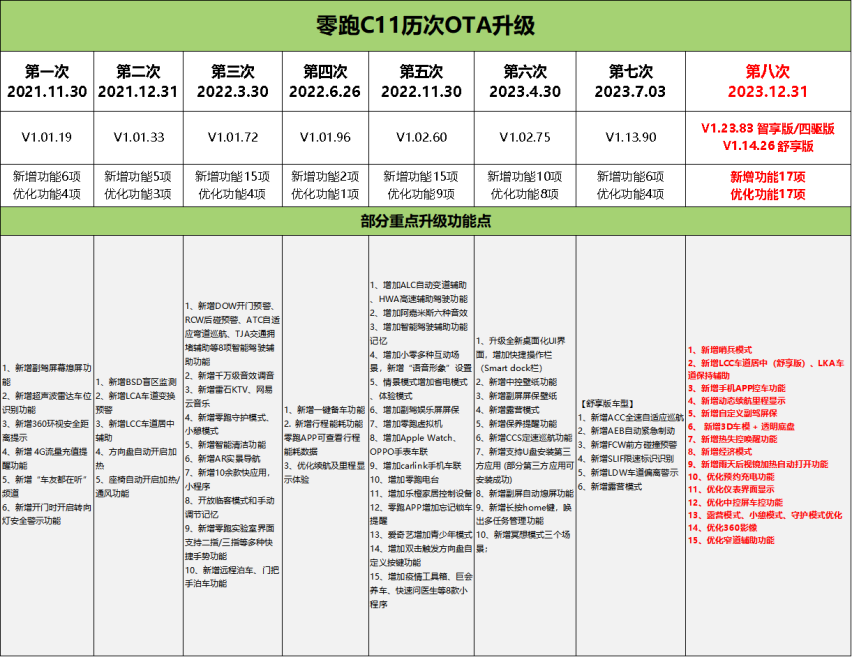This screenshot has width=852, height=657.
Task: Click '5、新增LDW车道偏离警示' entry
Action: [x=628, y=472]
